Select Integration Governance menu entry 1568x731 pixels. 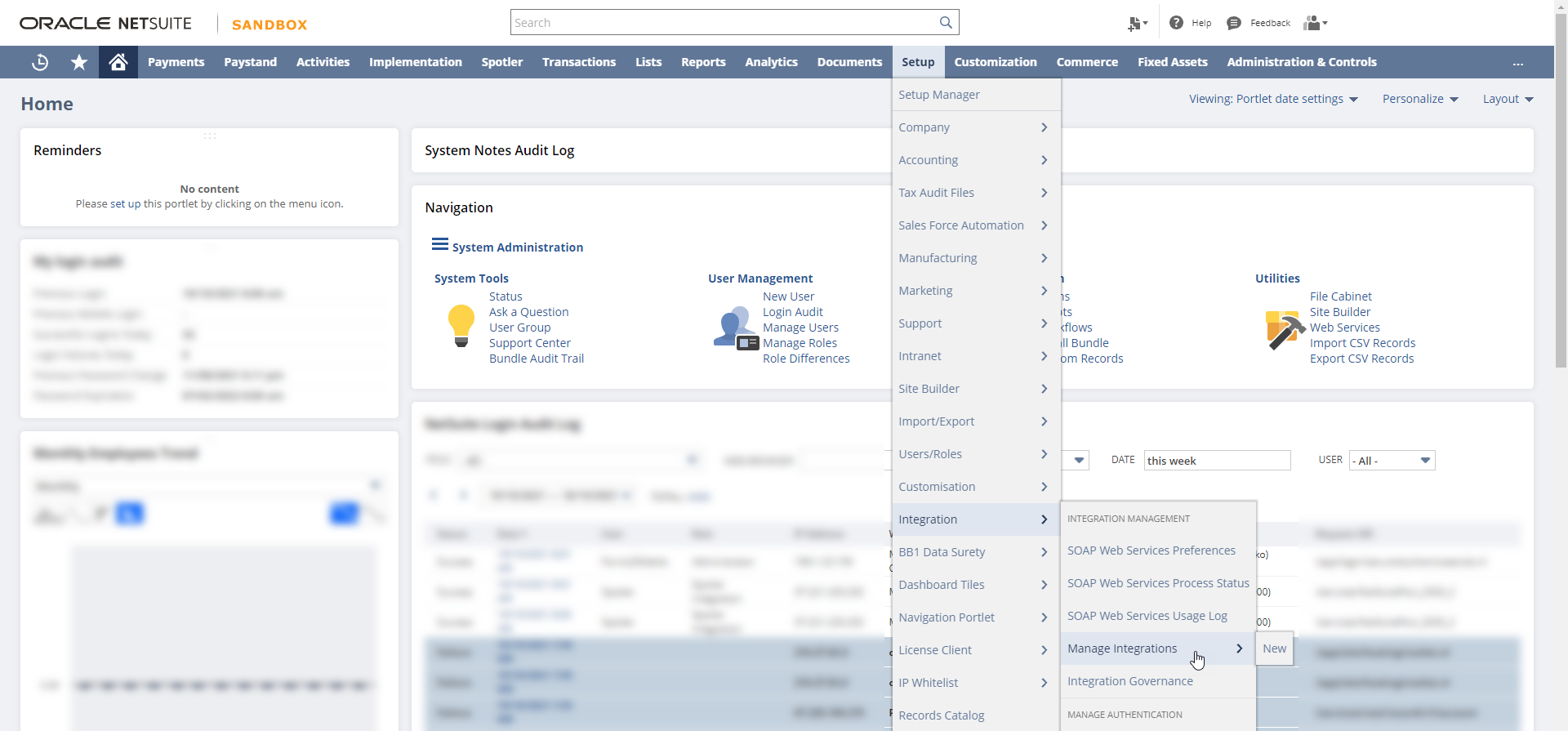coord(1157,681)
